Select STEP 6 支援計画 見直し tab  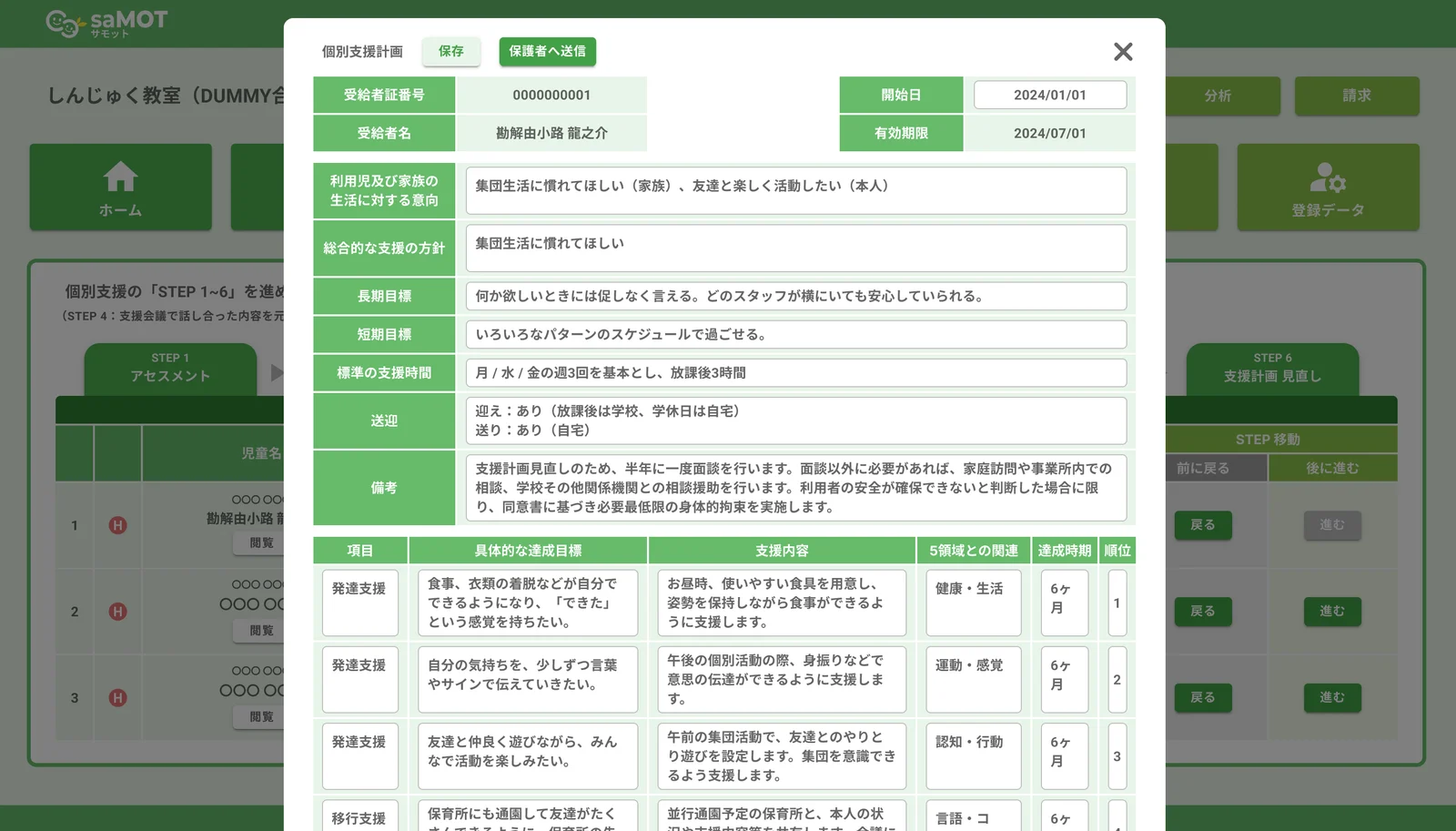(1272, 368)
